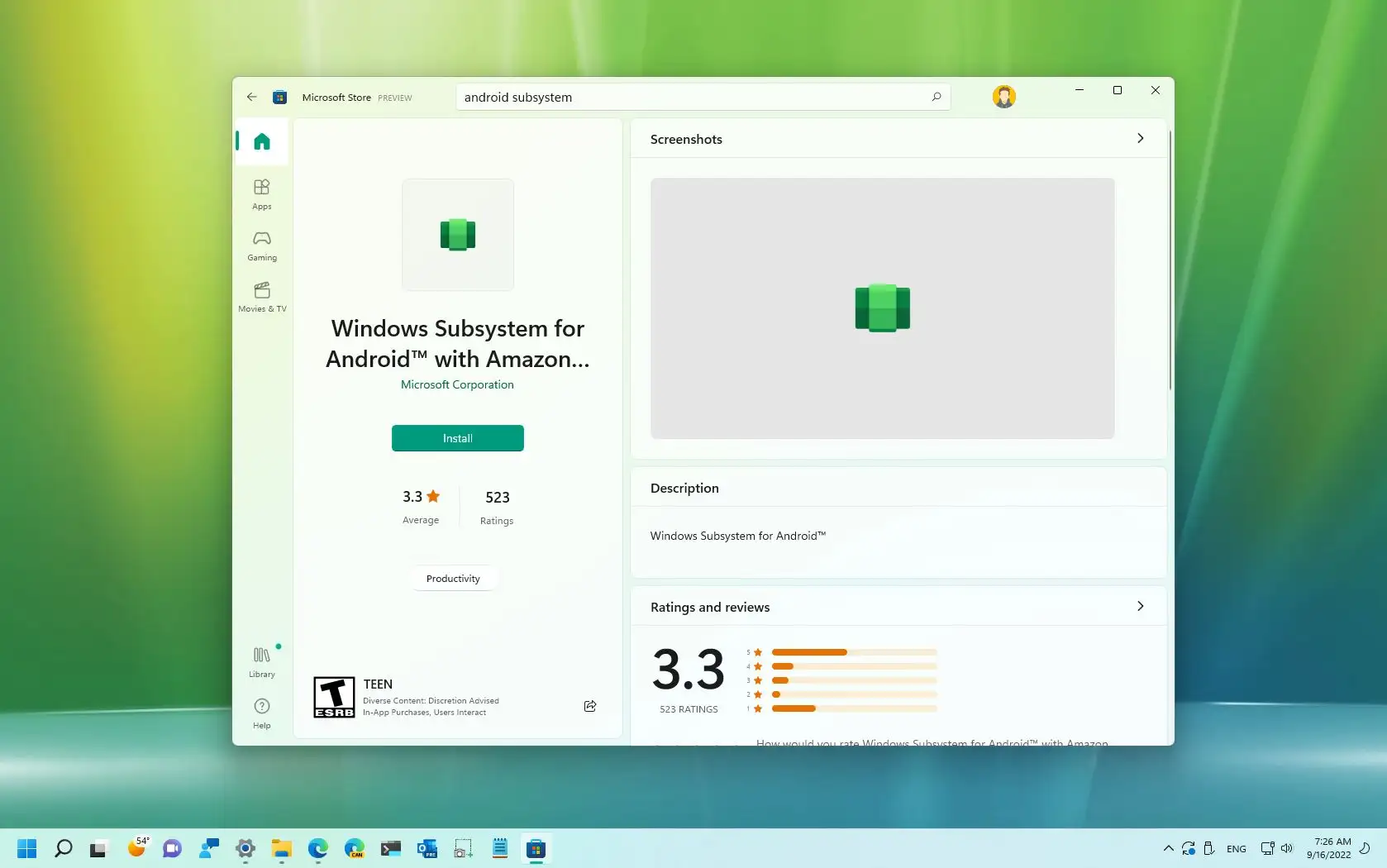Click the "Windows Subsystem for Android™" description text
The image size is (1387, 868).
(738, 536)
